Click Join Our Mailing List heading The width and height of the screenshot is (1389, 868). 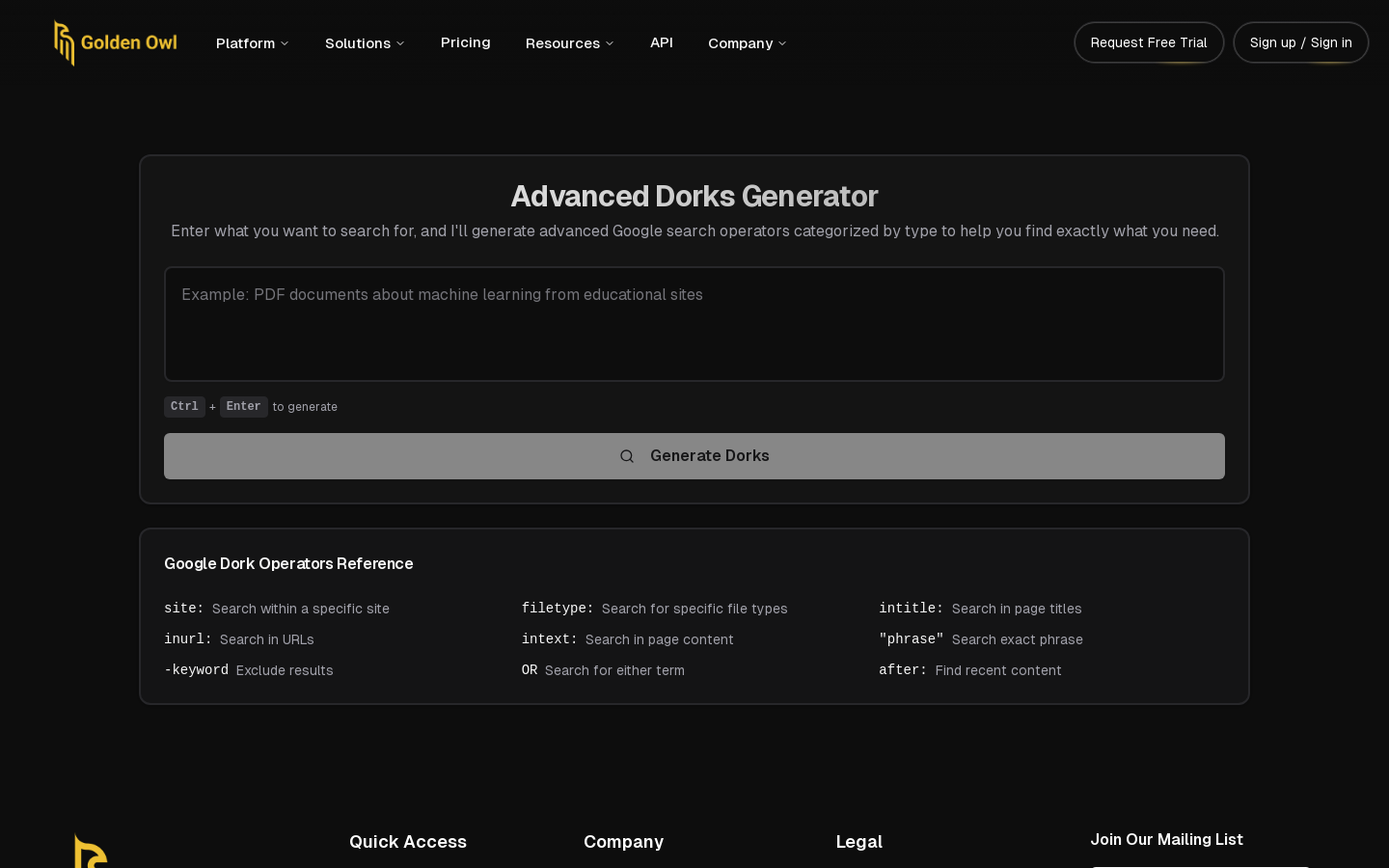pos(1167,839)
